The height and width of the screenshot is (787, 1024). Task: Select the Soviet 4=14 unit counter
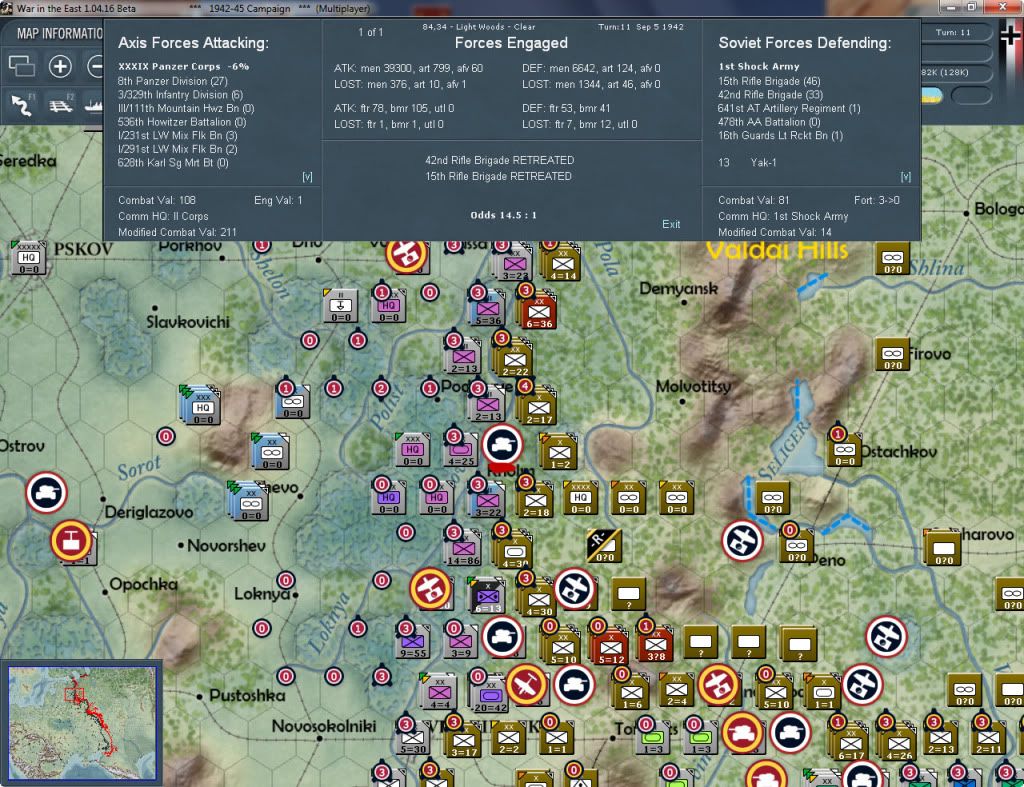[x=562, y=265]
